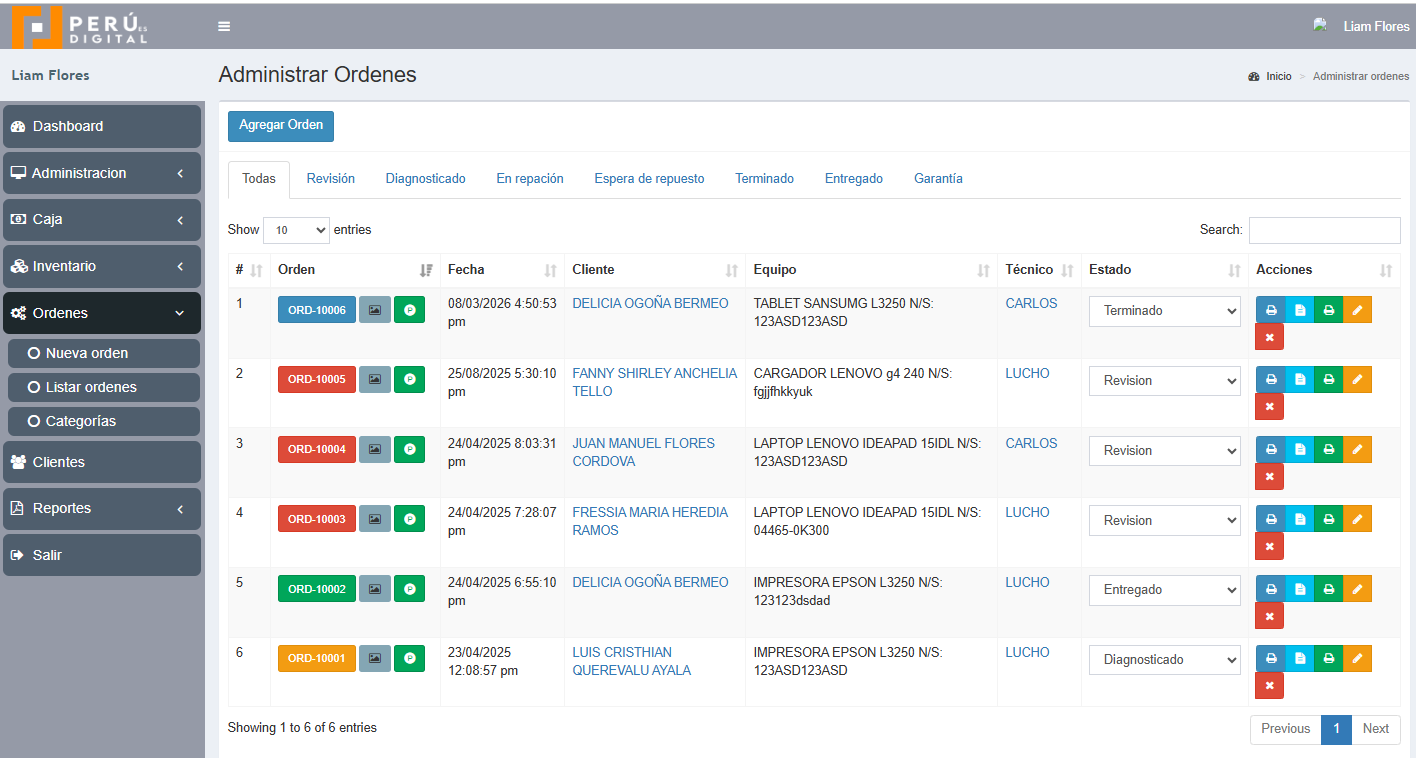Click the Inicio breadcrumb link
This screenshot has width=1416, height=758.
tap(1279, 76)
